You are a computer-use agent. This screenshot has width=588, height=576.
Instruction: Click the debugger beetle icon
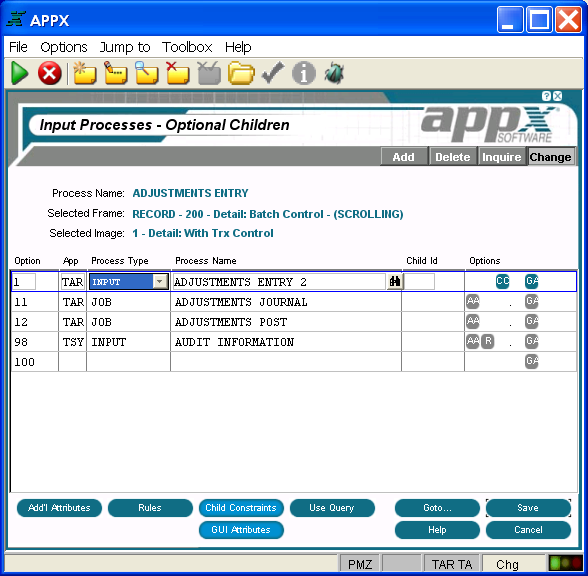click(x=334, y=73)
